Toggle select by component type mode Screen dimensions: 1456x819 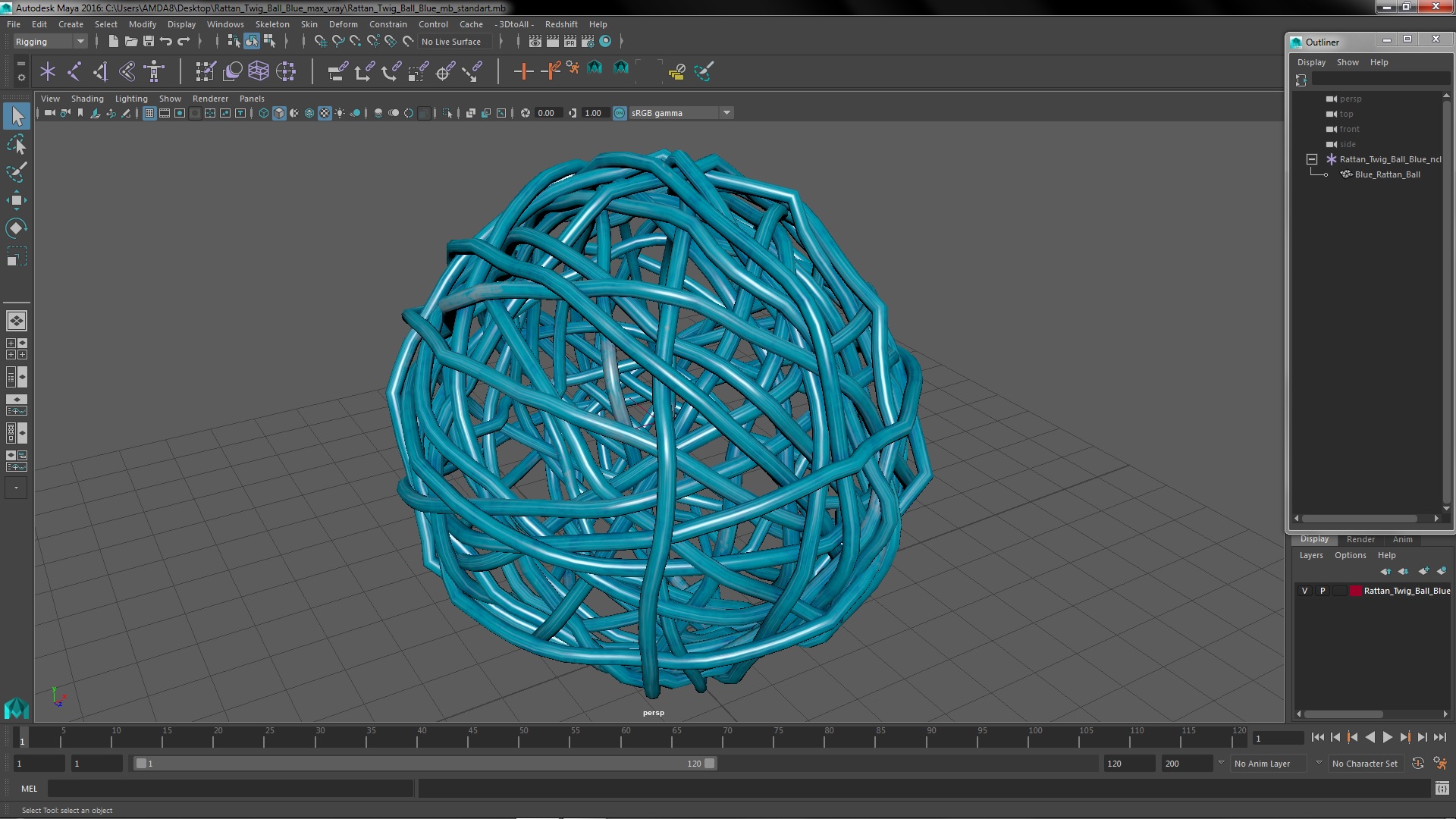(269, 42)
